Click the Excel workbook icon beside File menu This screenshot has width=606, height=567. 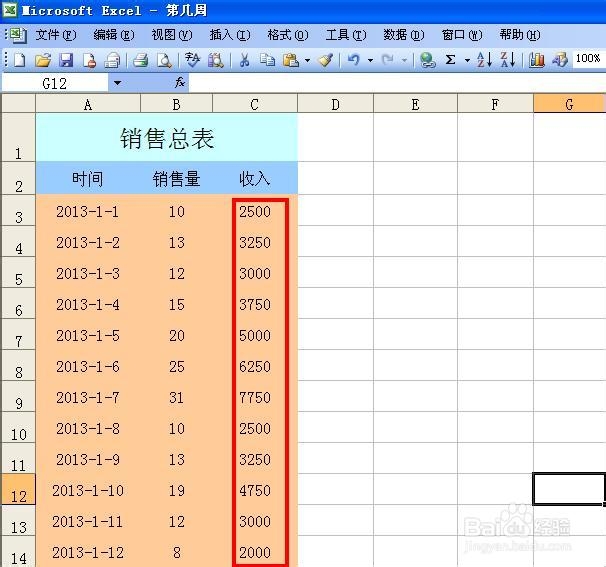tap(18, 35)
